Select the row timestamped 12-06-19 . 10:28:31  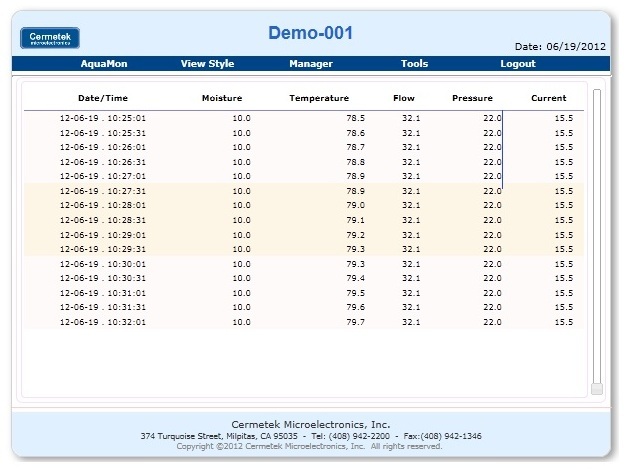point(304,221)
